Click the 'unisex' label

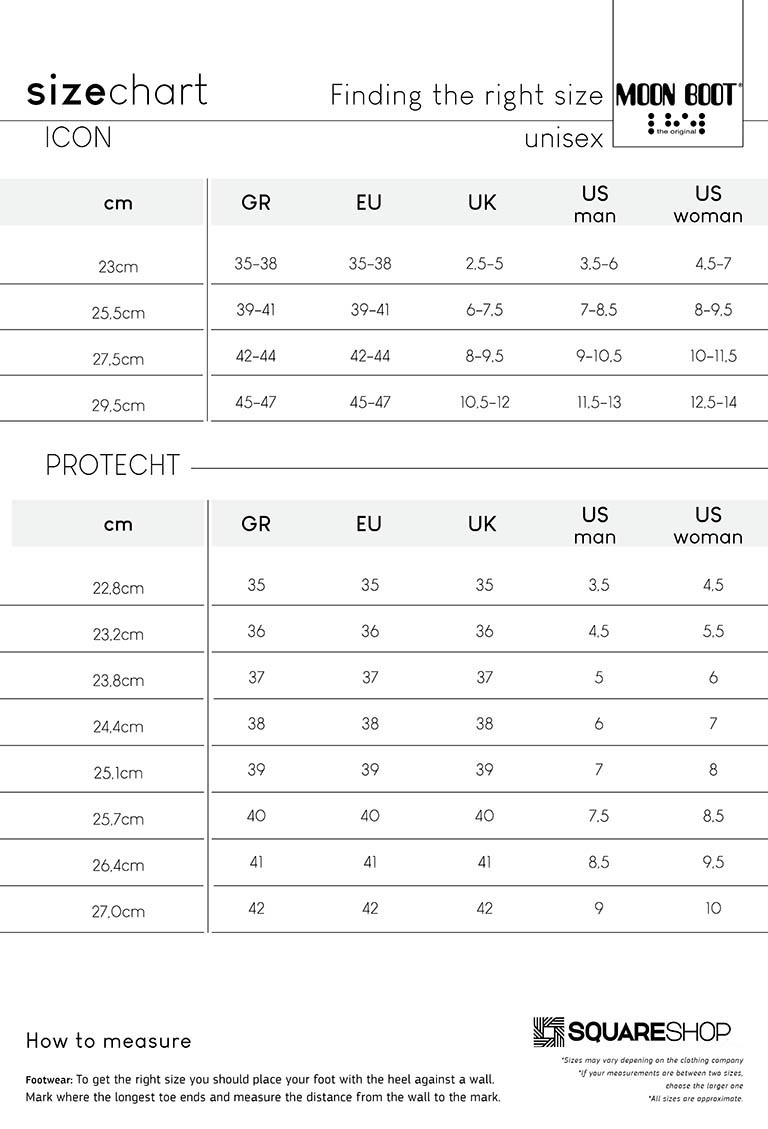click(564, 138)
